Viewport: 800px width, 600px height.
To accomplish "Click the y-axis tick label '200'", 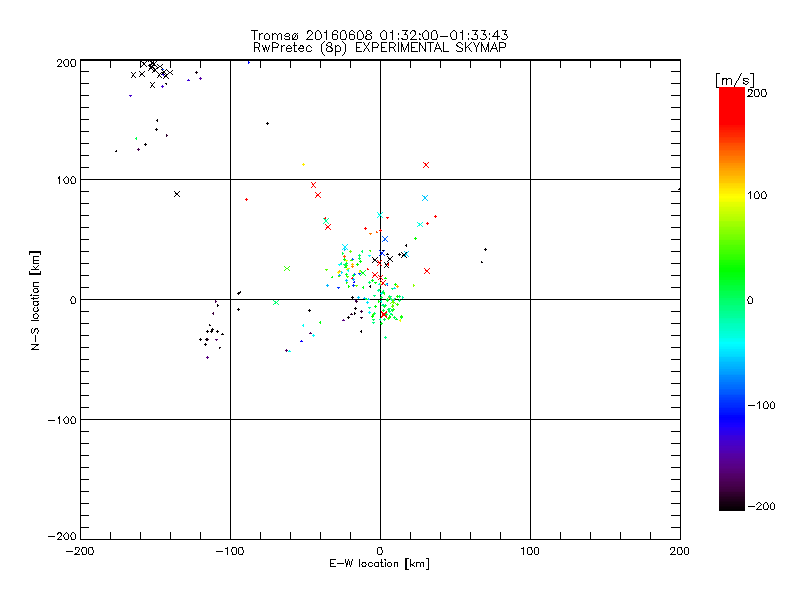I will (66, 63).
